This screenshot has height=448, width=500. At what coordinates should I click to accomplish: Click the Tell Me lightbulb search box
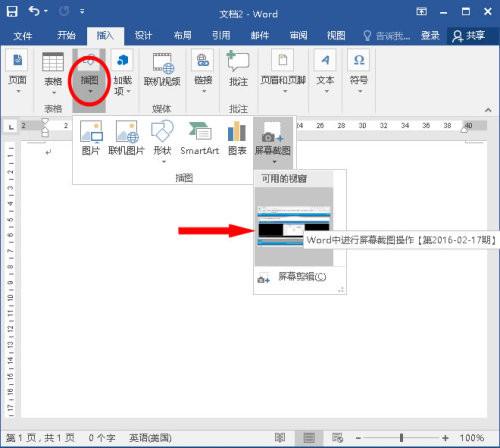pos(387,35)
